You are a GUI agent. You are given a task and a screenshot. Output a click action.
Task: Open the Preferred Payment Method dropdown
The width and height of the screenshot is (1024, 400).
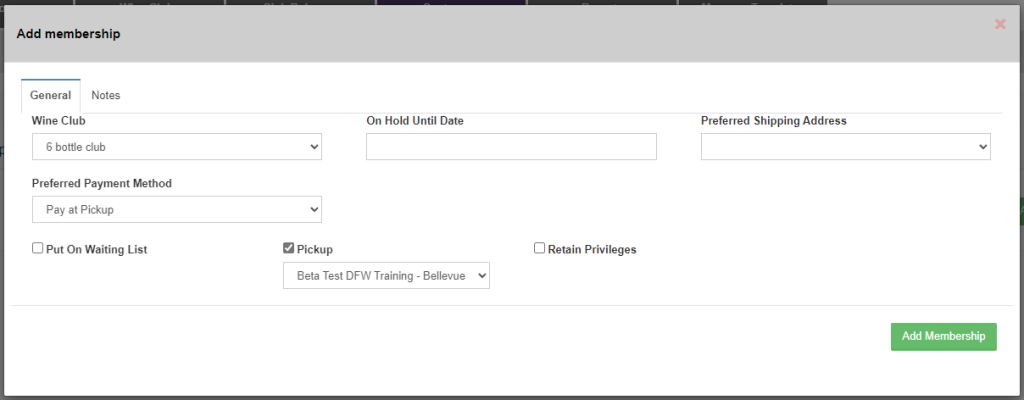(x=176, y=209)
